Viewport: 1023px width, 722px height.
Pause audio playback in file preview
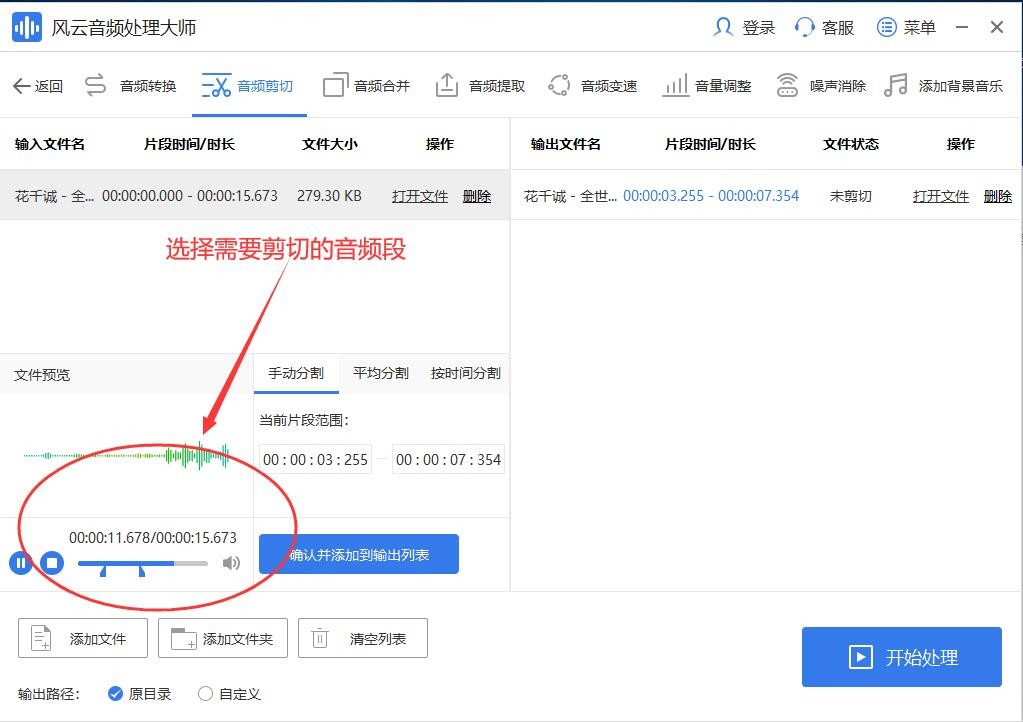pos(20,563)
